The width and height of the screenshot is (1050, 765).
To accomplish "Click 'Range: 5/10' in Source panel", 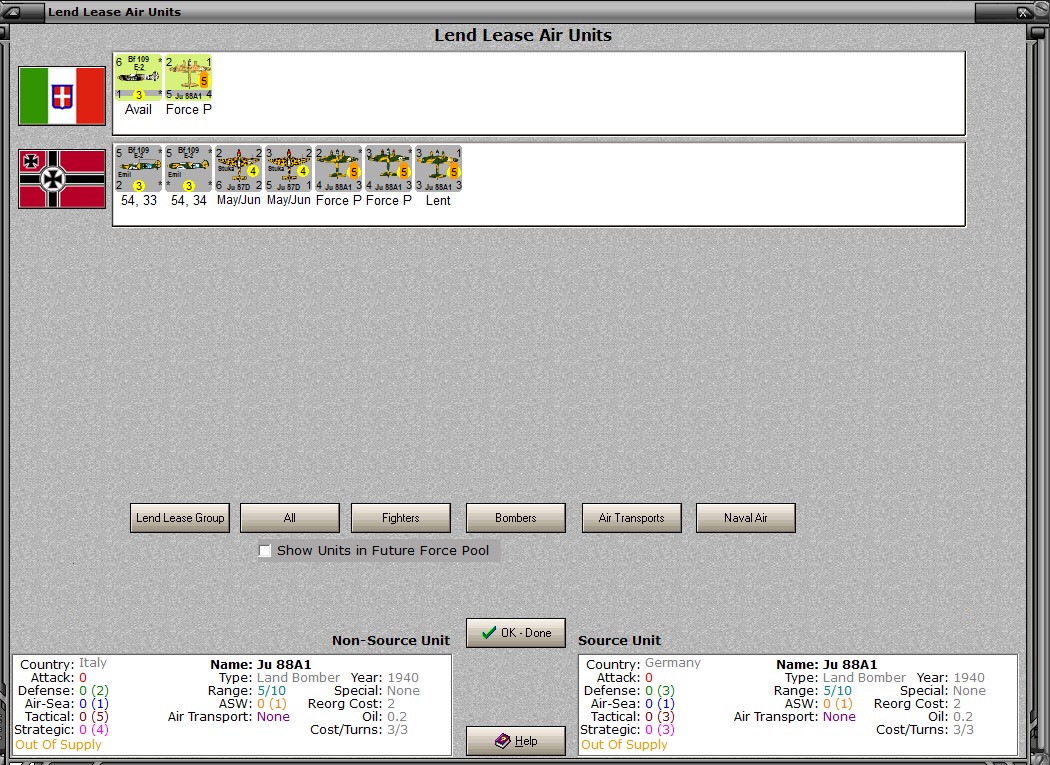I will (x=813, y=691).
